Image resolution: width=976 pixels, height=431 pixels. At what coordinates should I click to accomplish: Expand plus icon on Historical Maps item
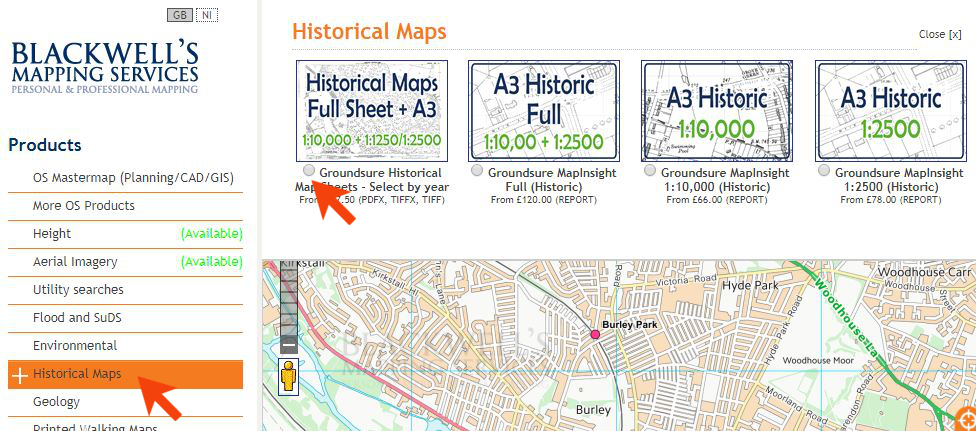(19, 375)
